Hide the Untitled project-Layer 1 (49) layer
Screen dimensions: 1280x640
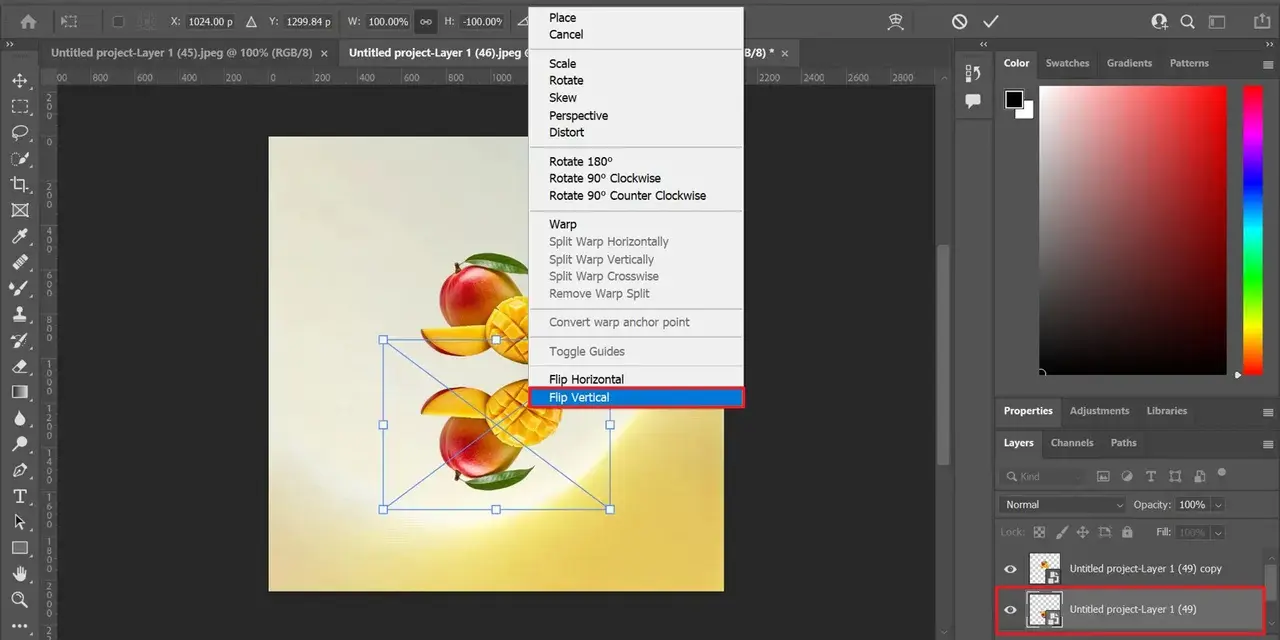(1010, 610)
